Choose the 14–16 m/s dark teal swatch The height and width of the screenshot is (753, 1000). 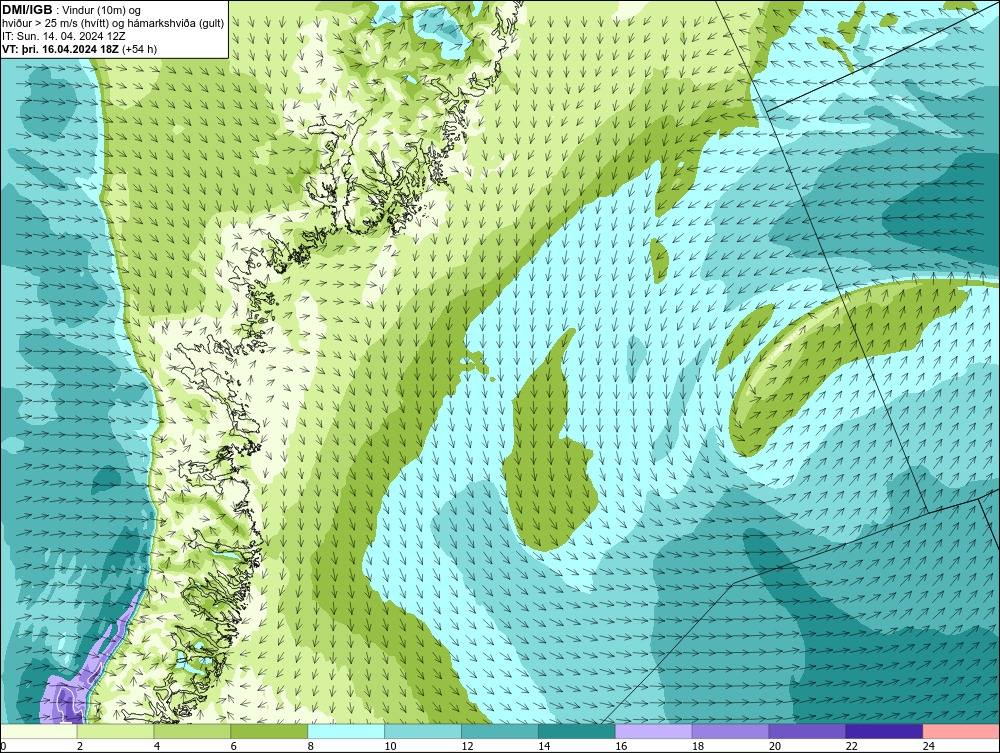tap(577, 731)
